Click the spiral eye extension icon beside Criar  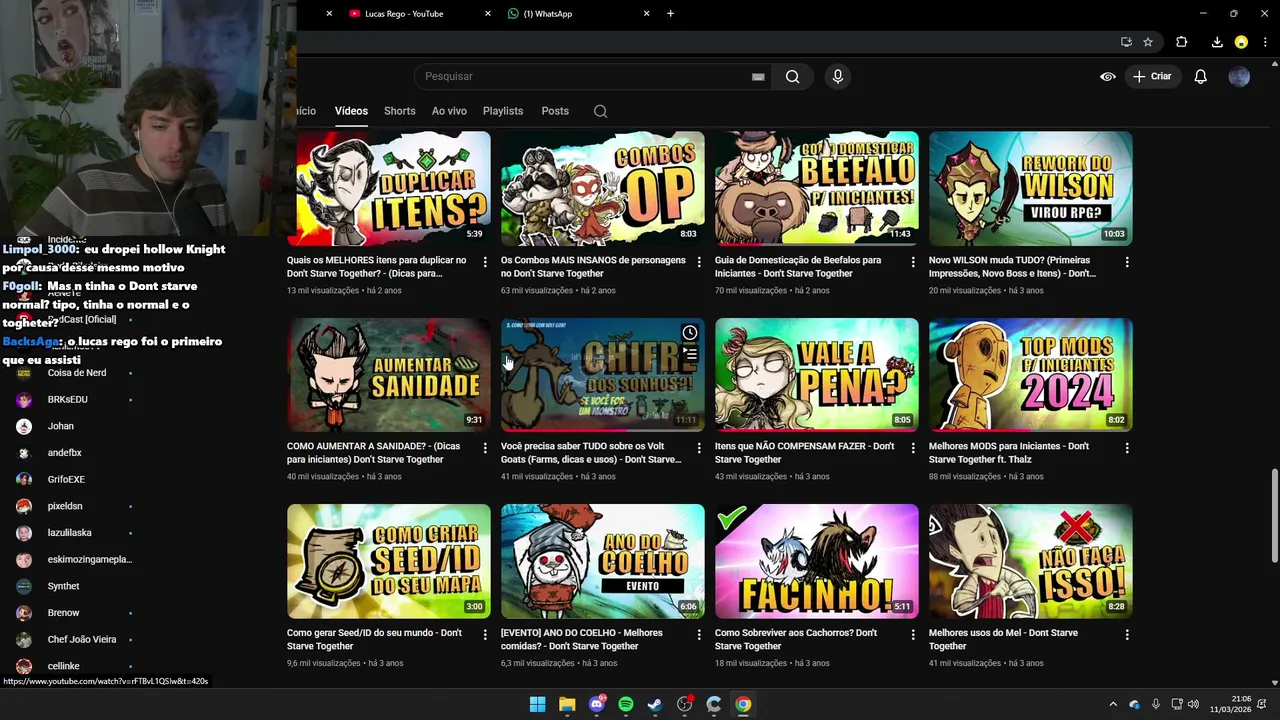[1108, 77]
